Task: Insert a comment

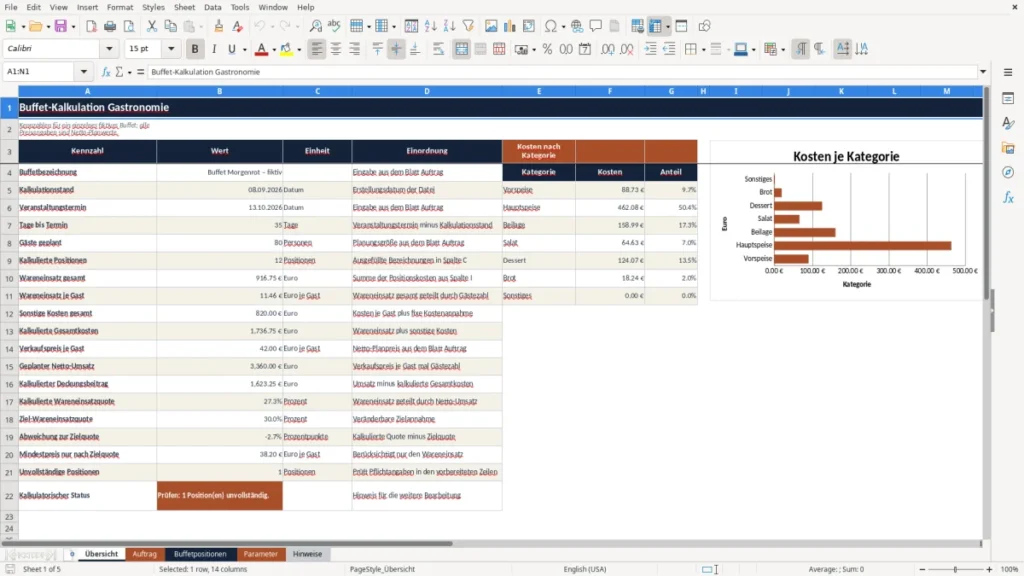Action: 596,26
